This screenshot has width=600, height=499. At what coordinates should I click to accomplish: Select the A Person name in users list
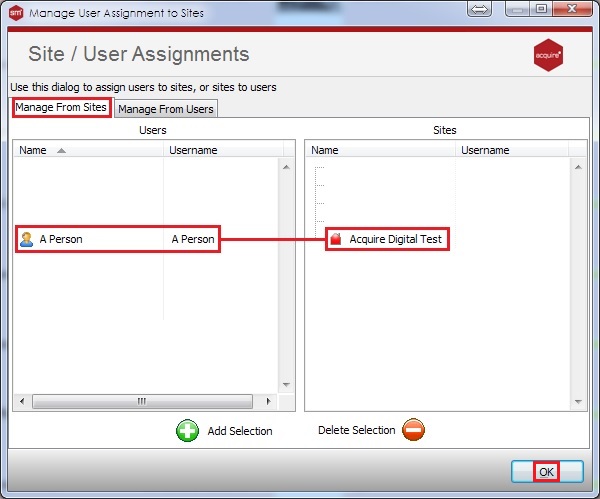tap(61, 240)
